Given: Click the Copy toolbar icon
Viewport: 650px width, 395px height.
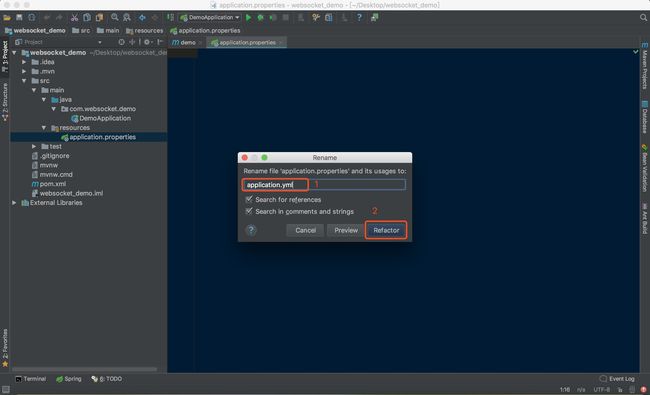Looking at the screenshot, I should (x=87, y=18).
